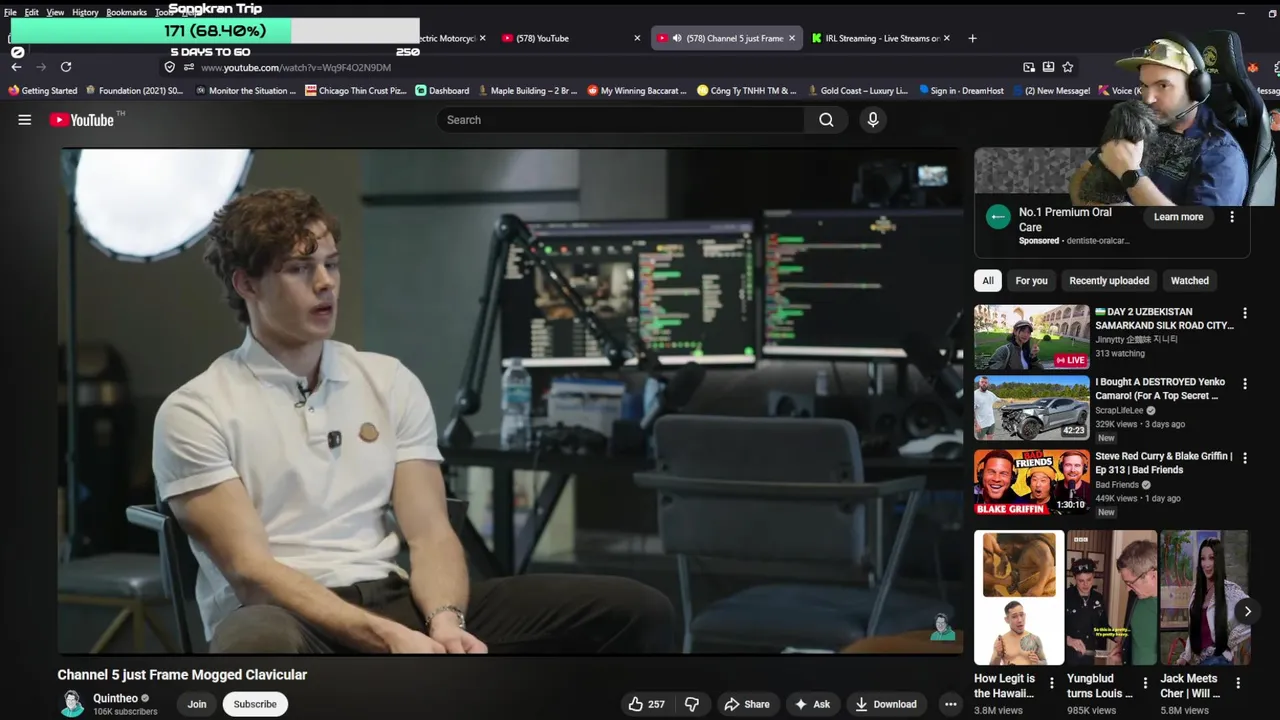Open Gold Coast Luxury bookmark

pyautogui.click(x=857, y=91)
